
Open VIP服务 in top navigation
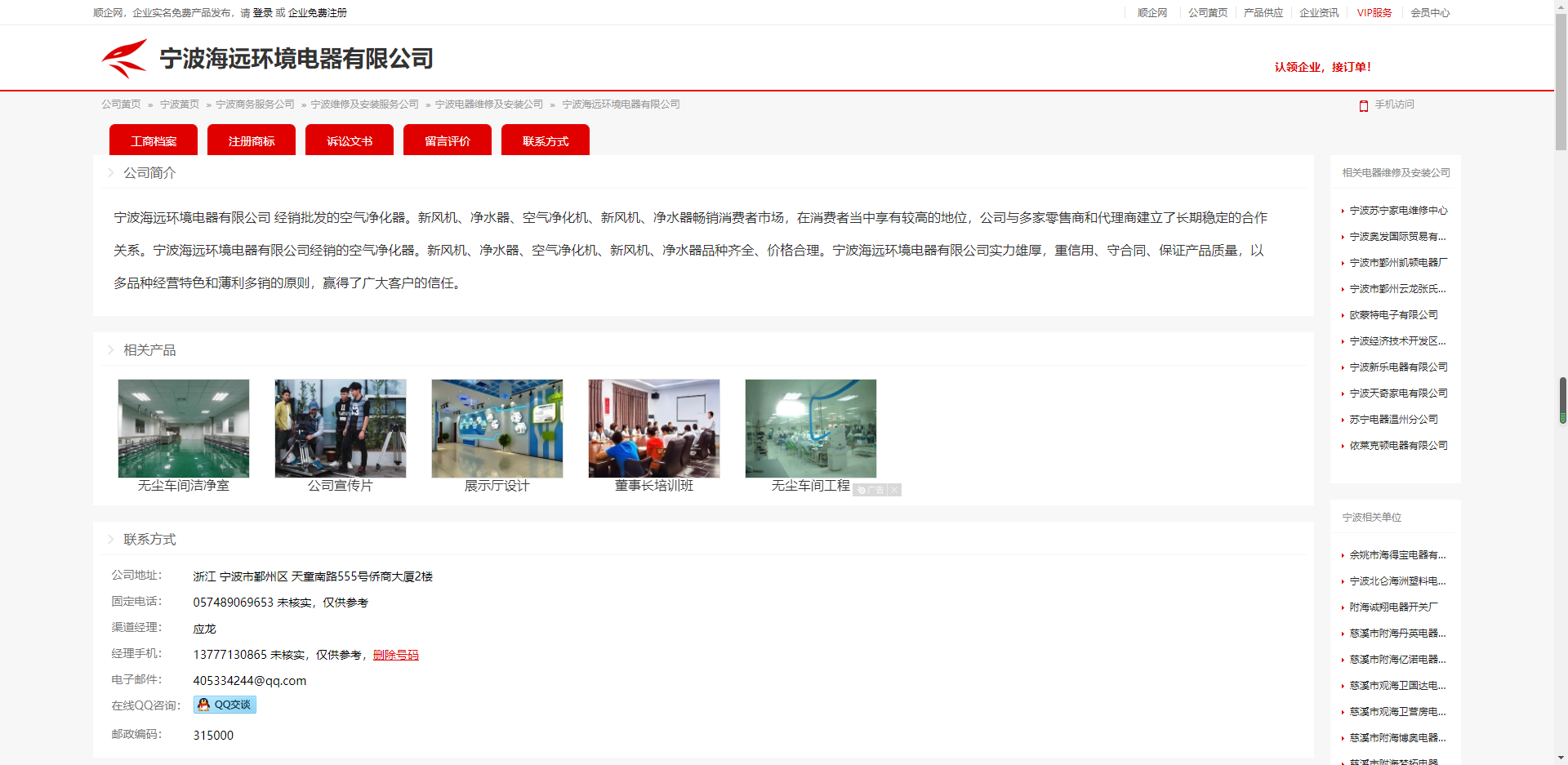[1374, 13]
